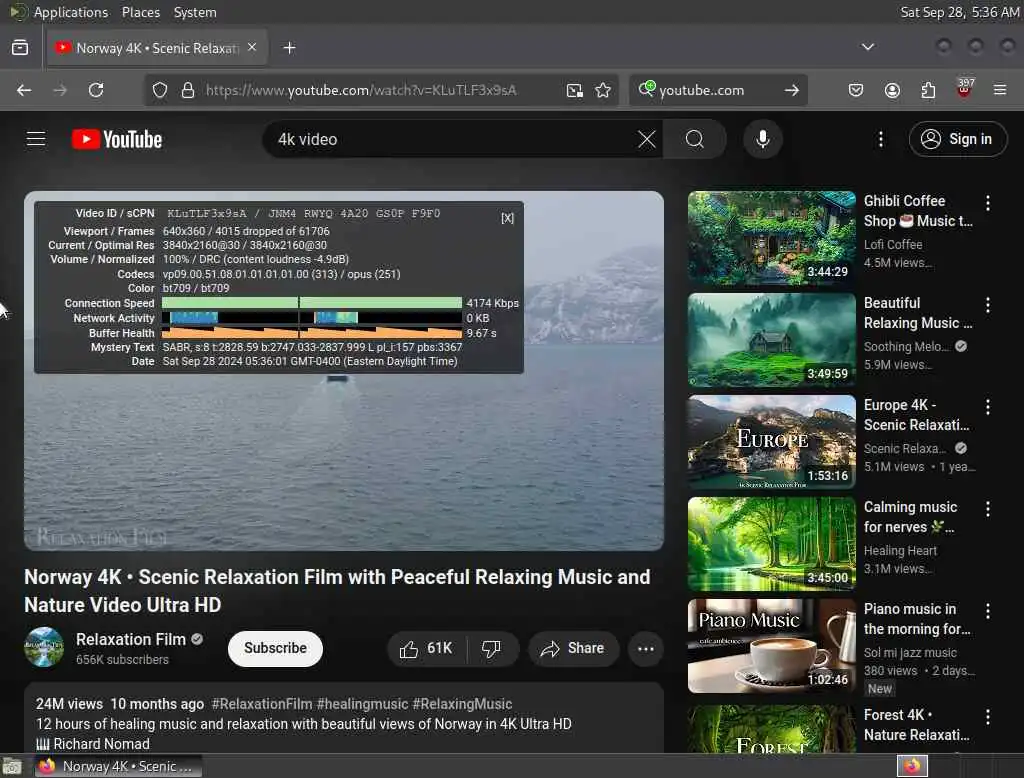Open a new browser tab
1024x778 pixels.
point(289,48)
